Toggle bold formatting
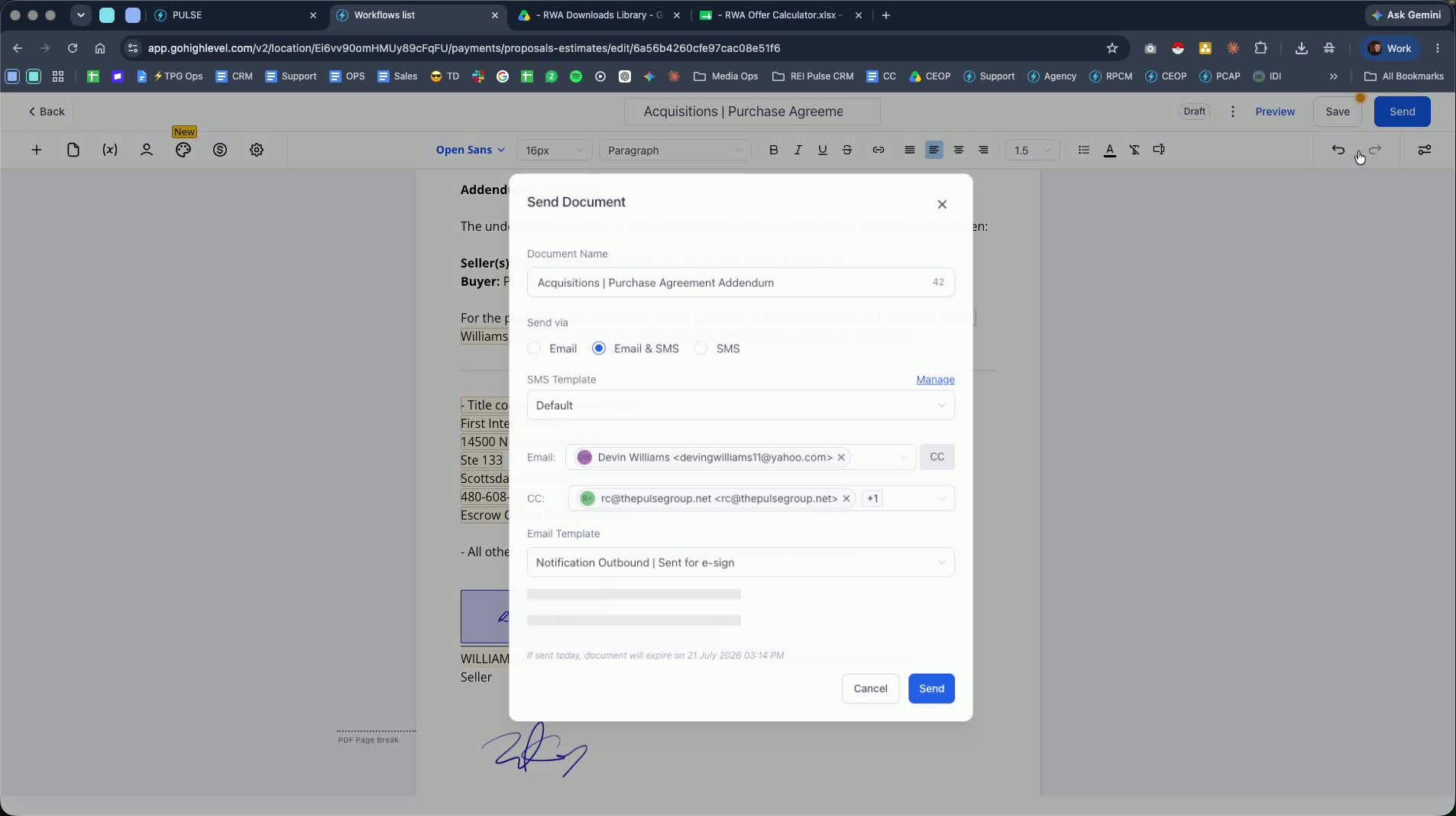Viewport: 1456px width, 816px height. click(774, 150)
